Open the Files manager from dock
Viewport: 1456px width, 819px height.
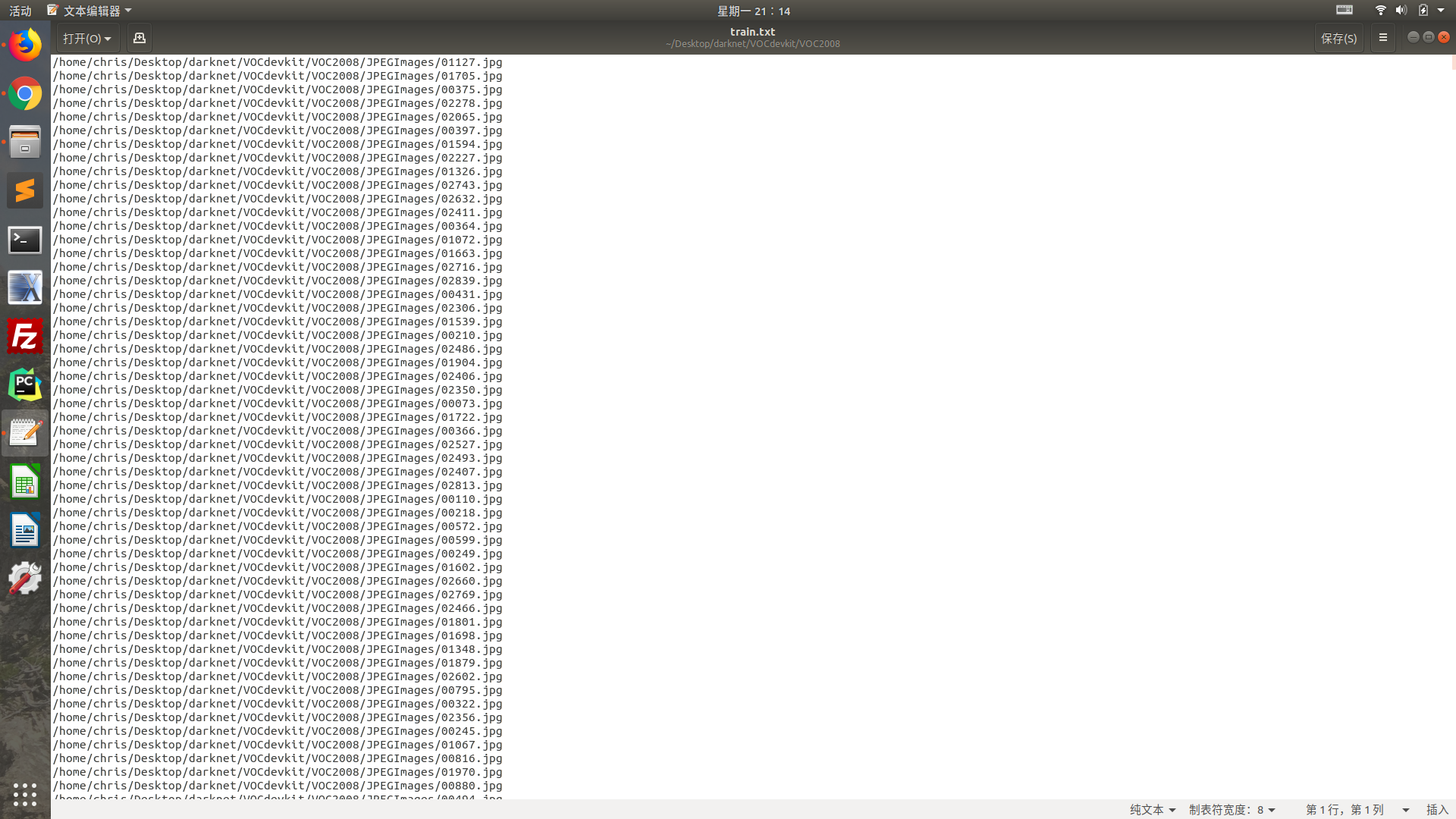click(x=25, y=143)
